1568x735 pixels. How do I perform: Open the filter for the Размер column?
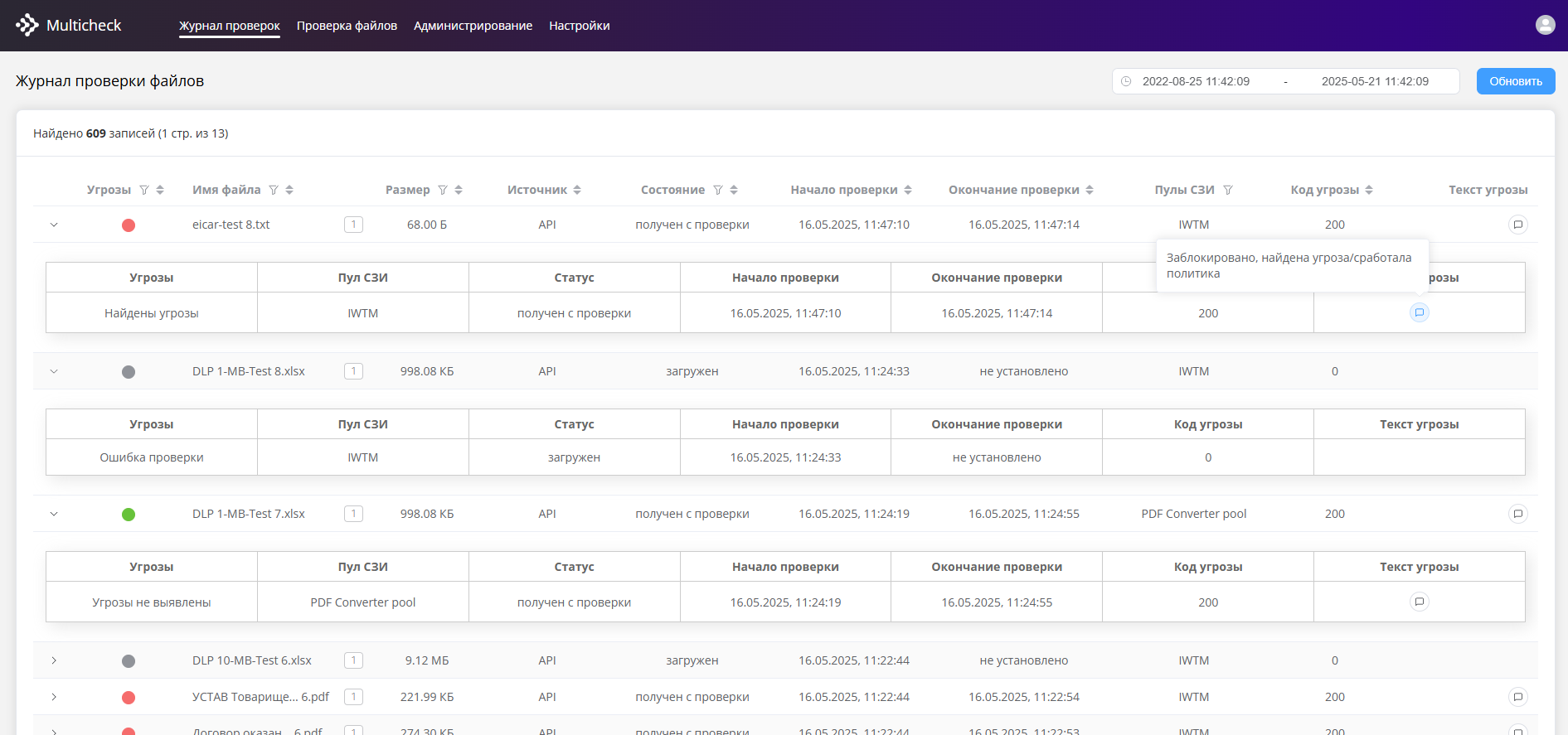443,190
